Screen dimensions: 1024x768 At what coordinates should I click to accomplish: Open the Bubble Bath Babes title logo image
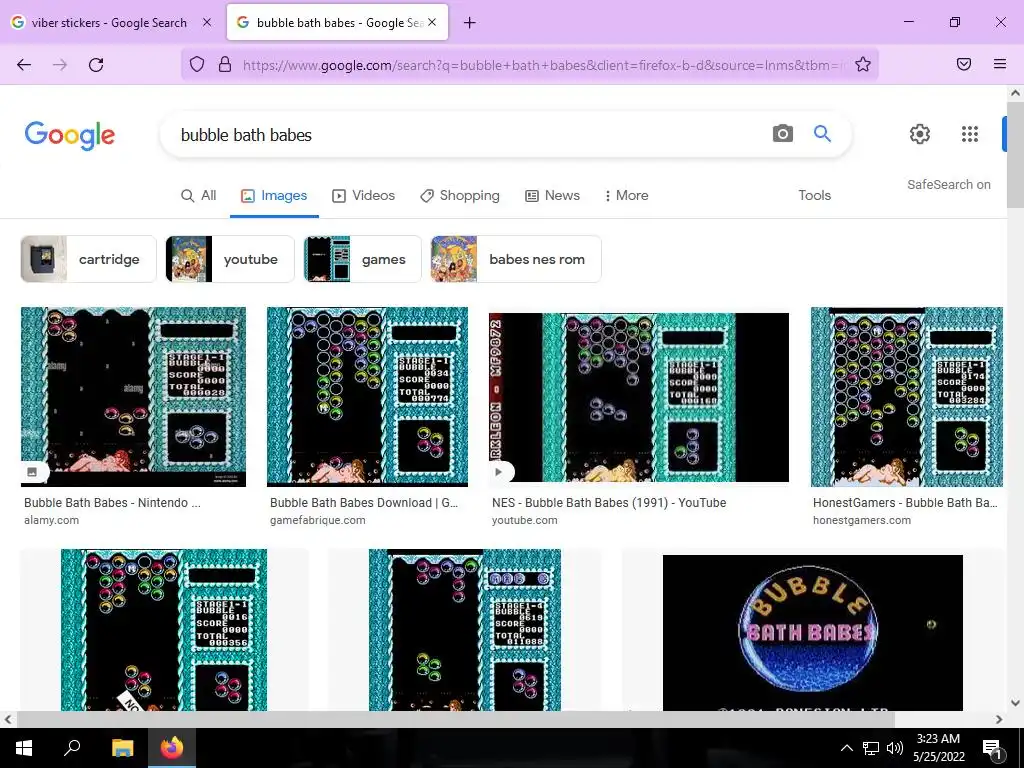click(812, 632)
